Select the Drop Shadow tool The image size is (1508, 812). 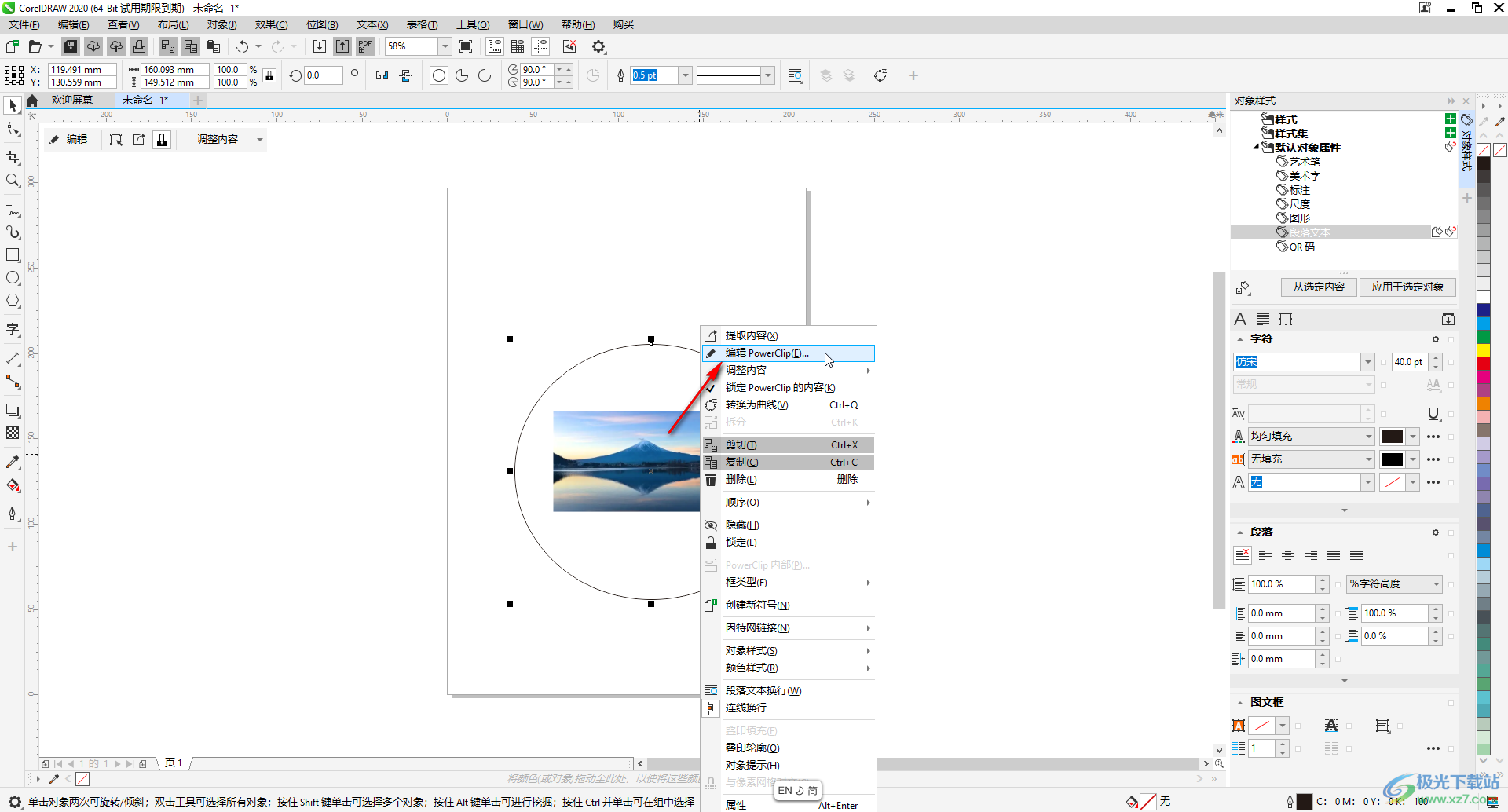(13, 410)
